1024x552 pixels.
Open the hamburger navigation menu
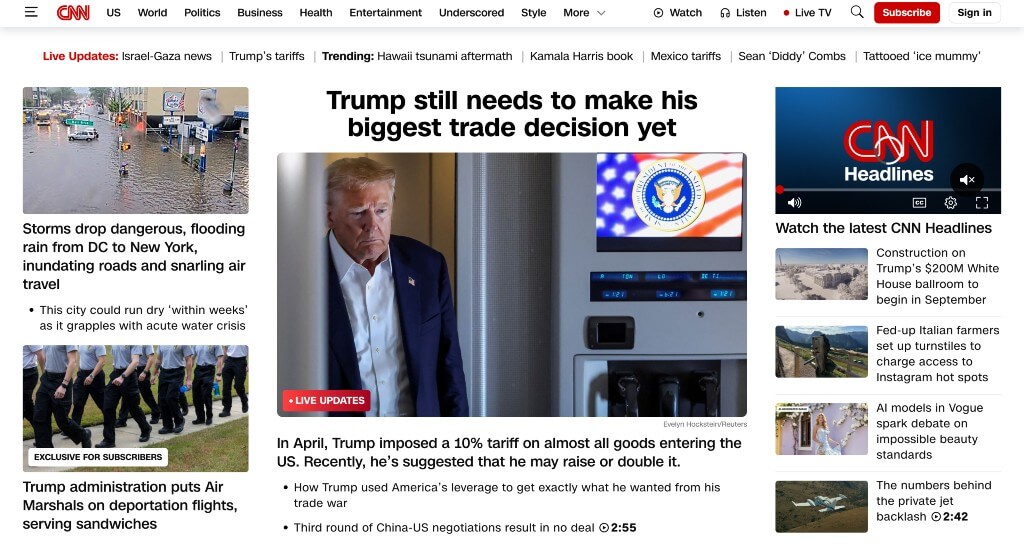[x=31, y=12]
